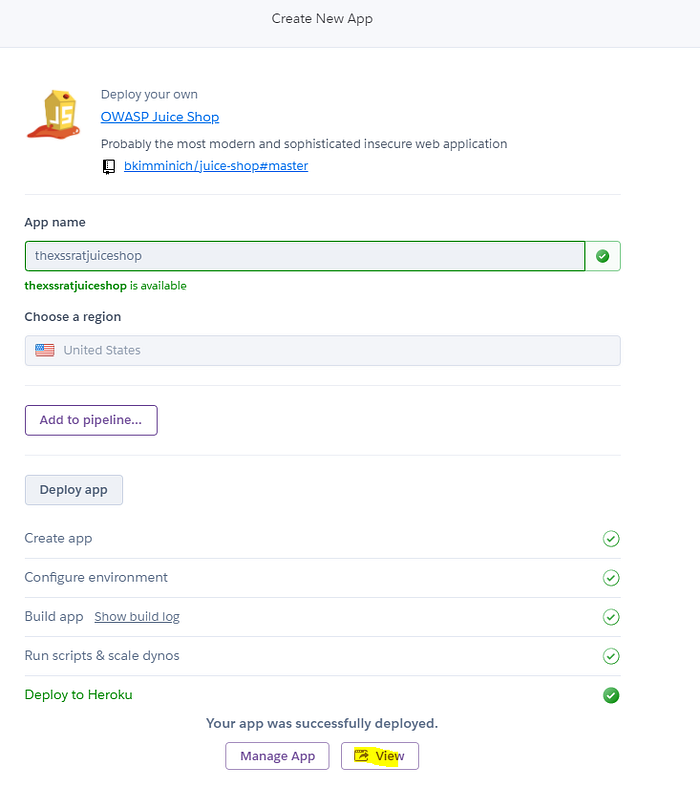This screenshot has height=790, width=700.
Task: Click the green app name availability checkmark
Action: 602,256
